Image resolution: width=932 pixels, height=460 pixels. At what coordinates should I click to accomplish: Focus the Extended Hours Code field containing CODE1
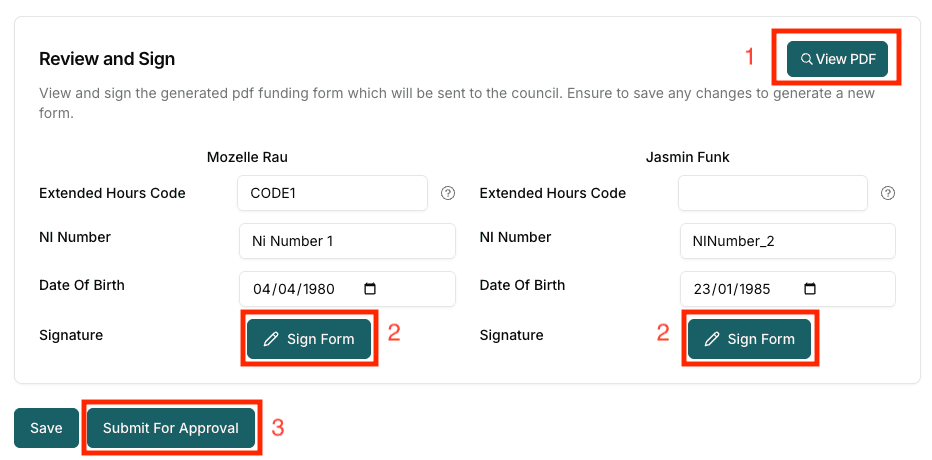[x=332, y=193]
